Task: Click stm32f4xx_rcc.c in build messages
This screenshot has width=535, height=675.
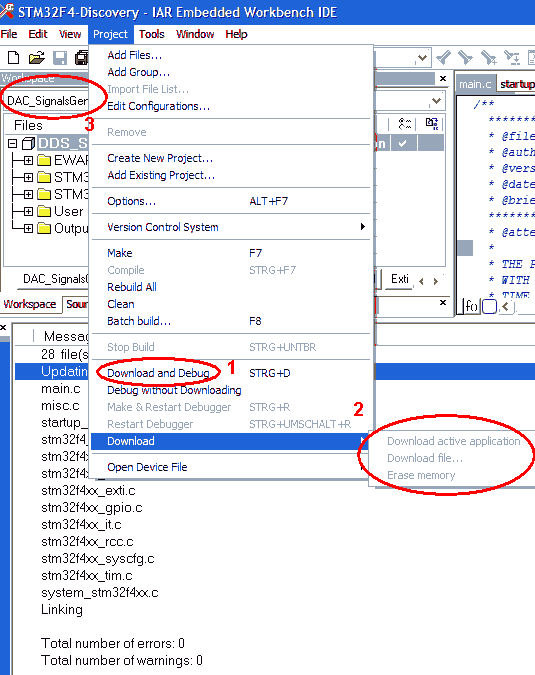Action: point(87,542)
